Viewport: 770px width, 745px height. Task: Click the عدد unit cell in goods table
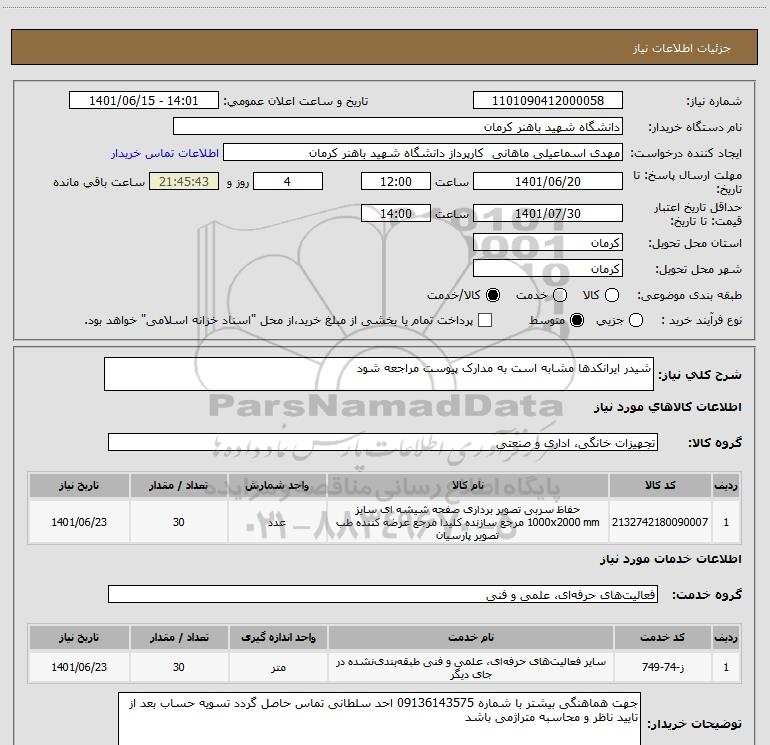tap(277, 522)
